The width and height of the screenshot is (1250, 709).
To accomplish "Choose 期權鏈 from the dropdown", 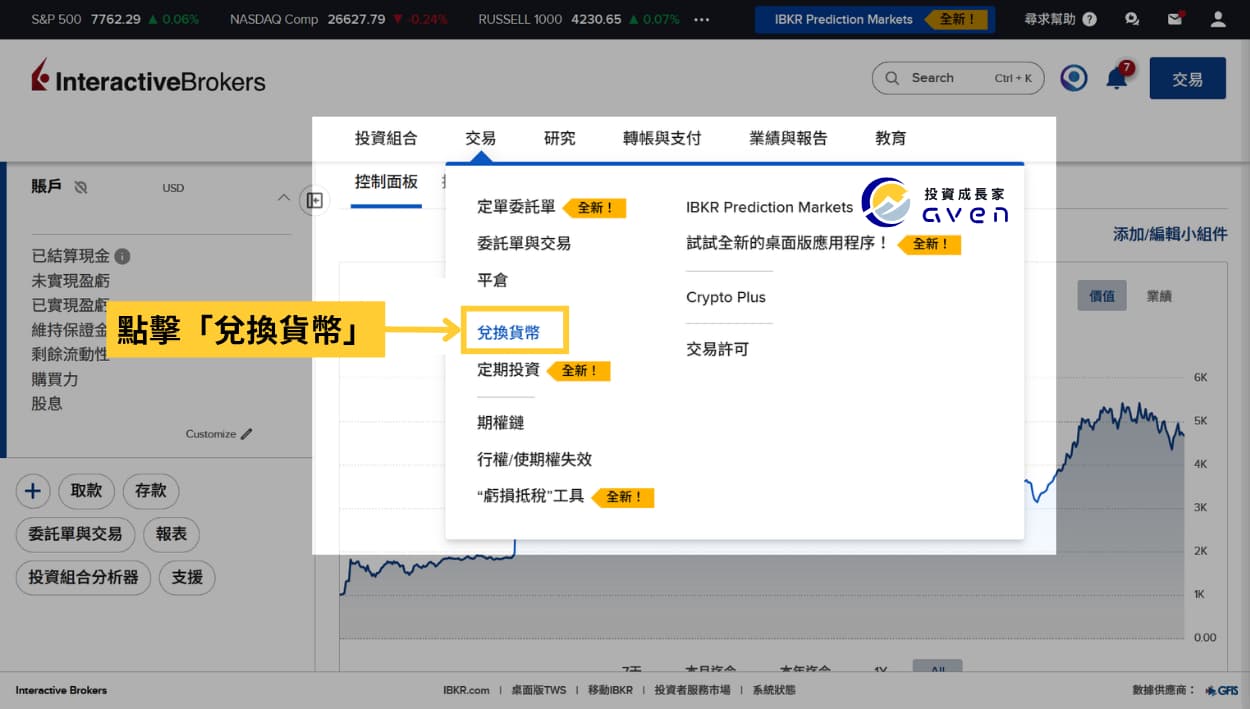I will click(x=500, y=423).
